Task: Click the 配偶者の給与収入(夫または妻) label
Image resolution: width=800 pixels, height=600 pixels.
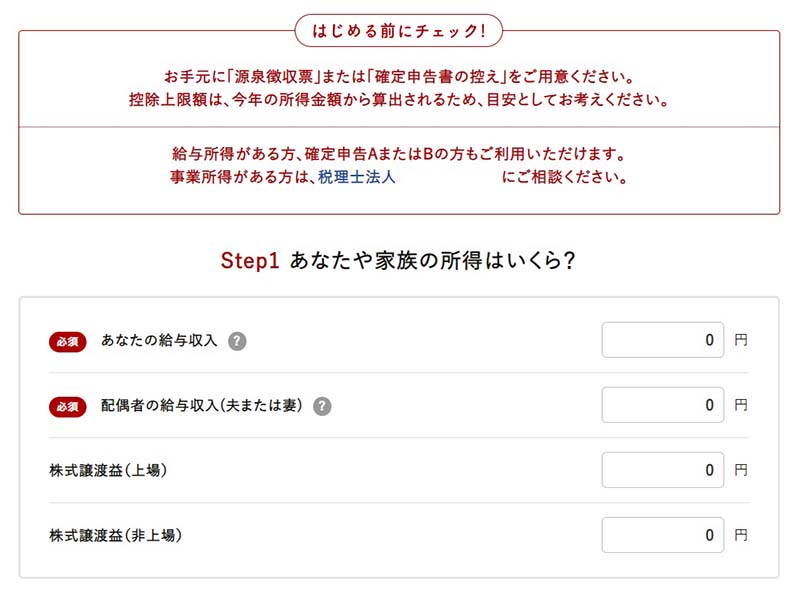Action: (x=201, y=406)
